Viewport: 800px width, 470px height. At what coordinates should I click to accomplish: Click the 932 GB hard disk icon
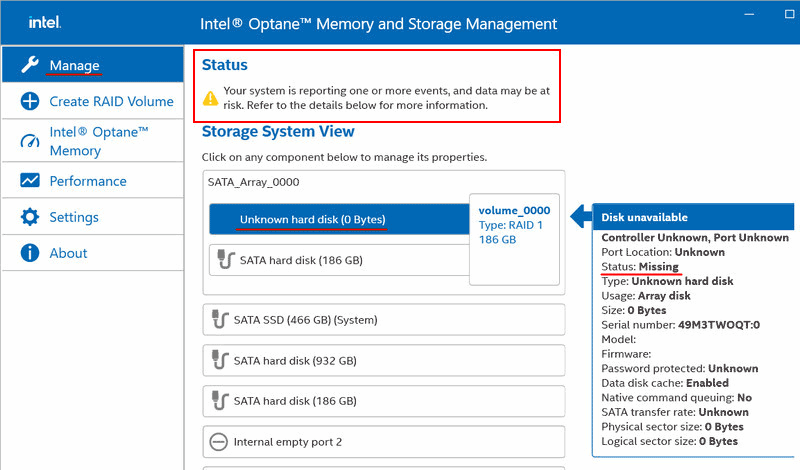click(217, 360)
